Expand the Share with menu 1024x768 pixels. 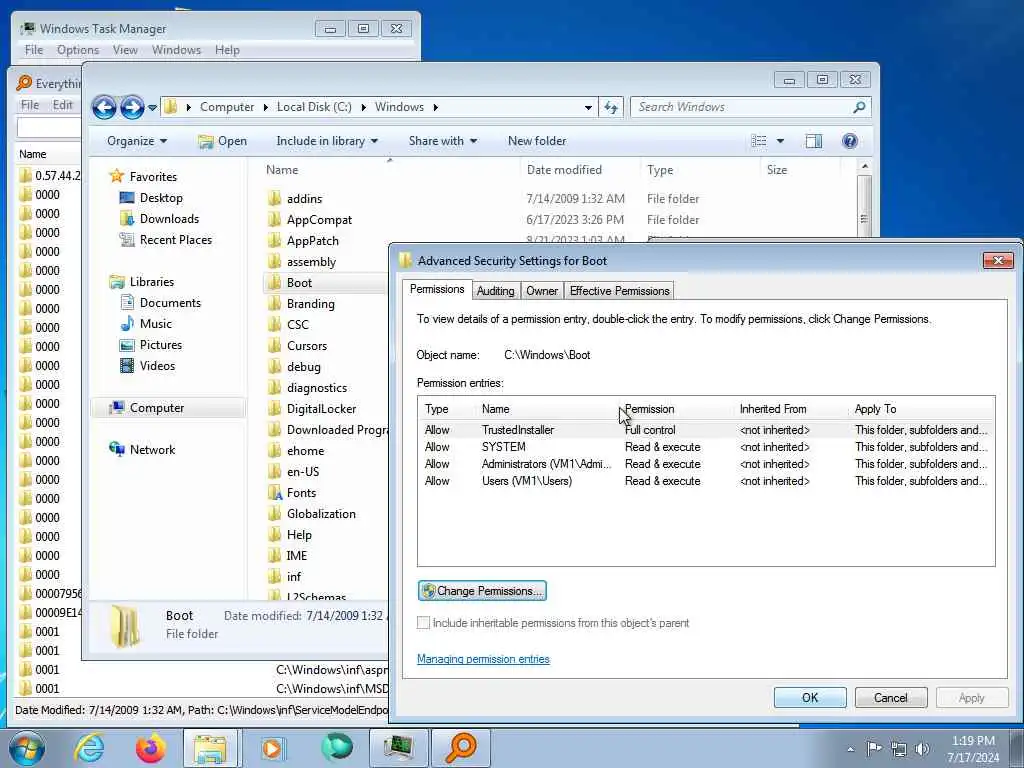tap(443, 141)
